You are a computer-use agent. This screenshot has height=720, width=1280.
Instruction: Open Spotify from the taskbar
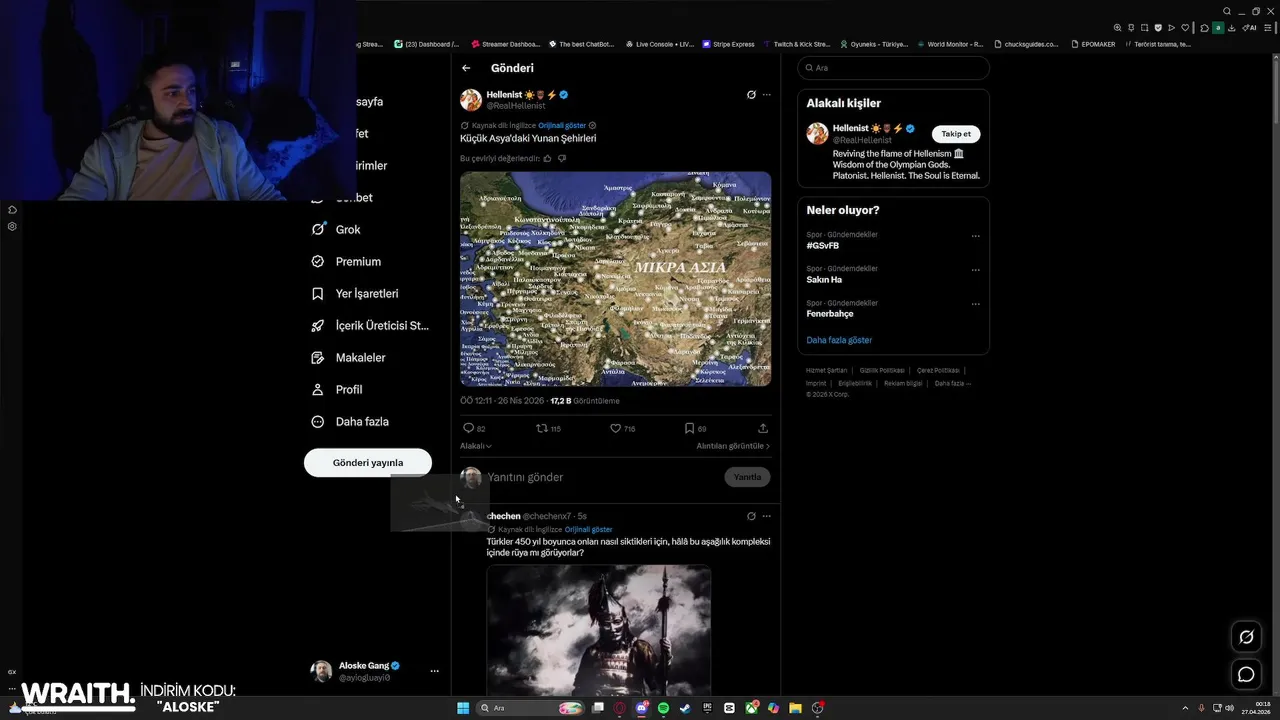point(663,708)
